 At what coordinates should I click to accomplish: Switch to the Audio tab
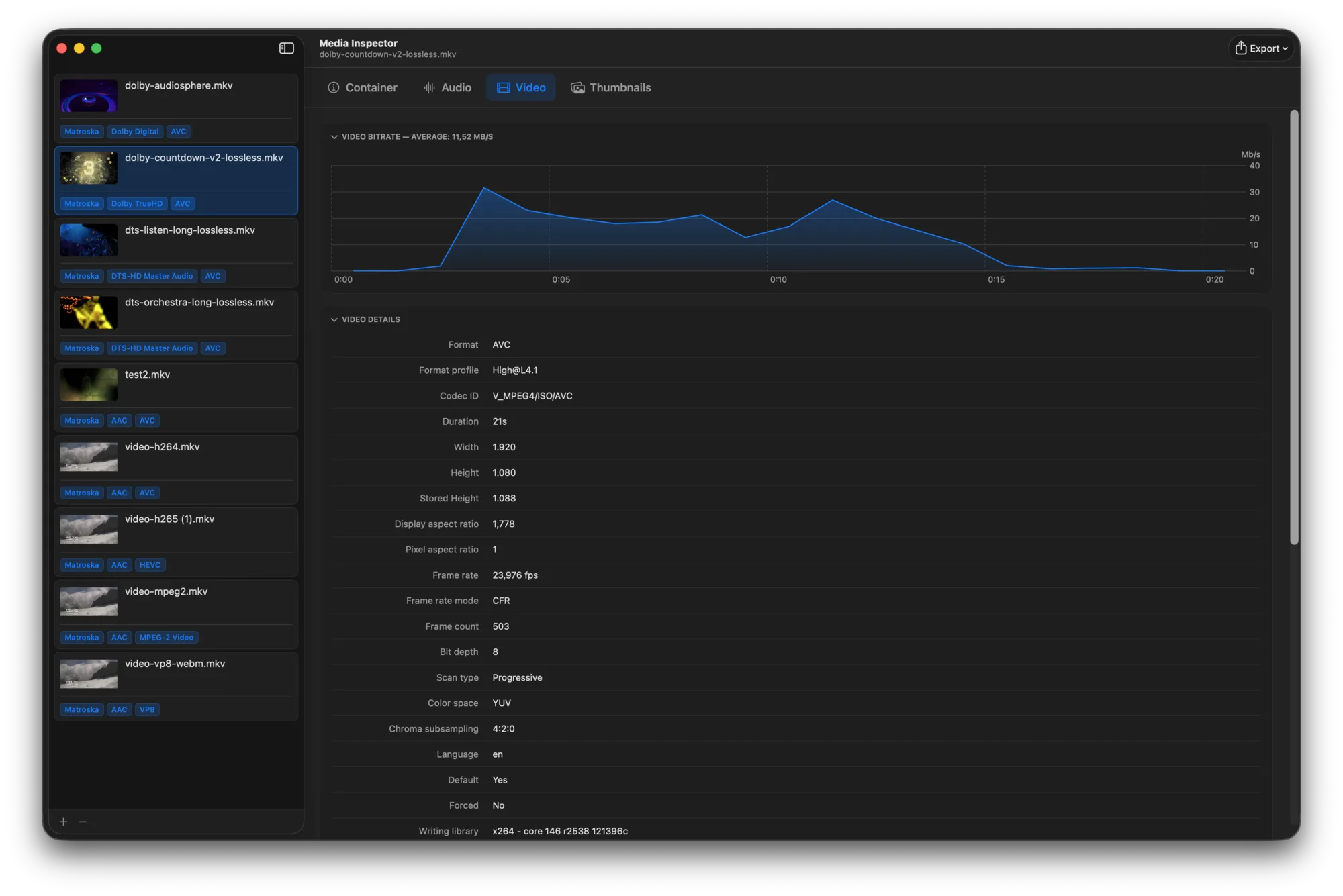point(448,88)
